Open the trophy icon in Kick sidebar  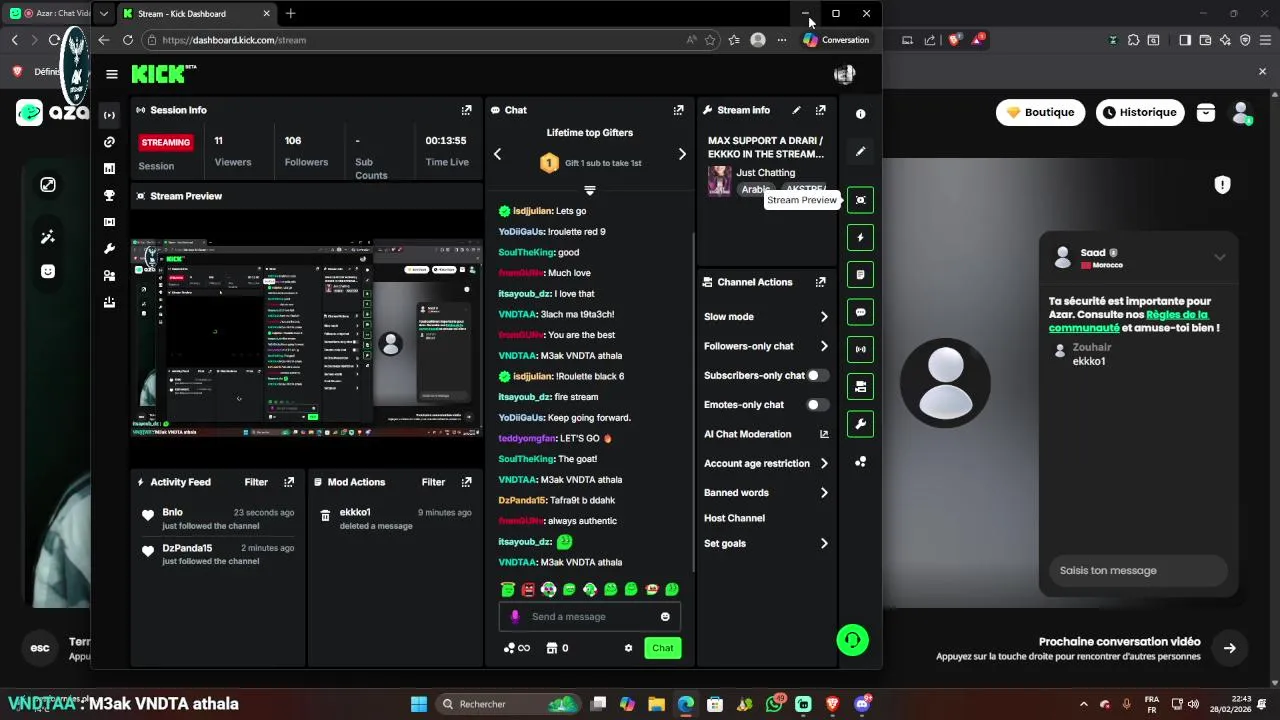click(110, 195)
